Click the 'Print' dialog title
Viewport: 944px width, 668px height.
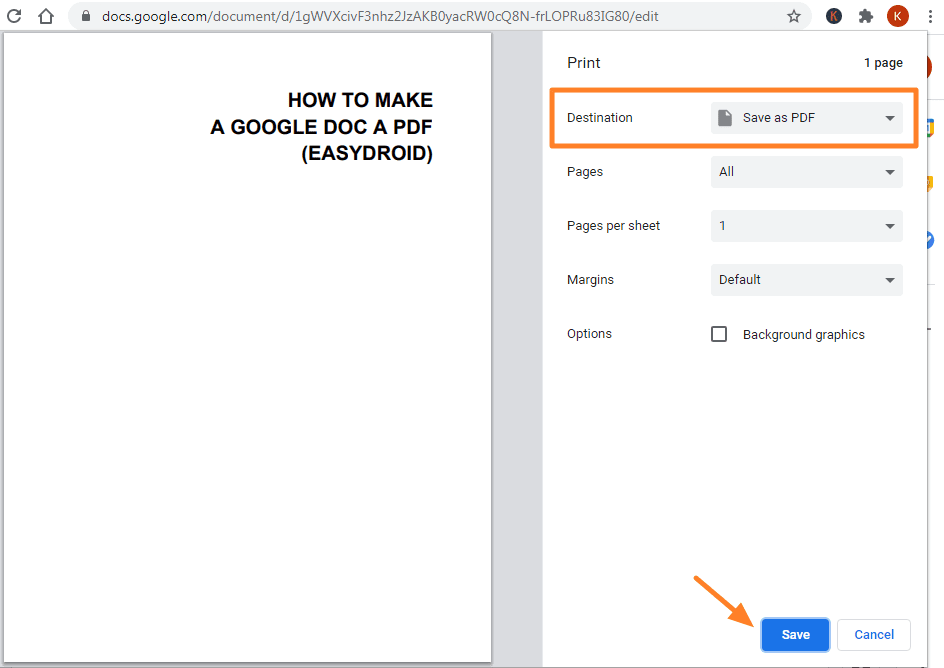[583, 63]
